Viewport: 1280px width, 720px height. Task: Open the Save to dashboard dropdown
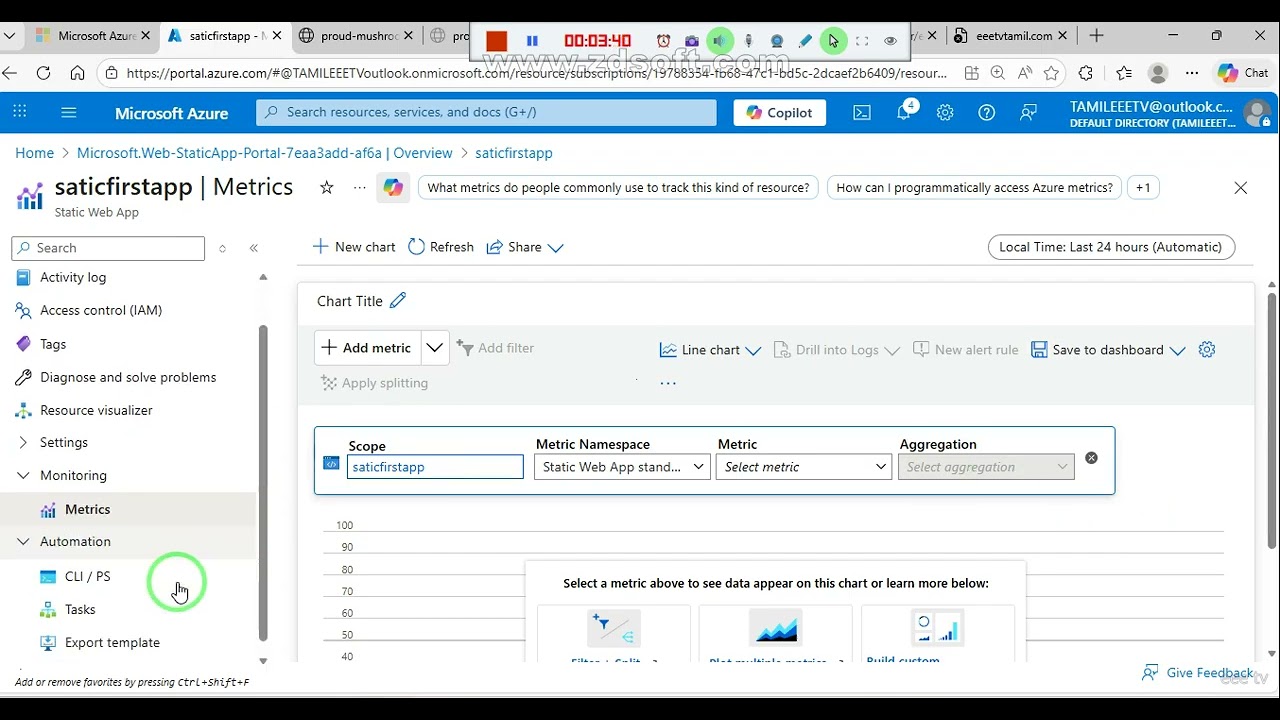(1108, 350)
